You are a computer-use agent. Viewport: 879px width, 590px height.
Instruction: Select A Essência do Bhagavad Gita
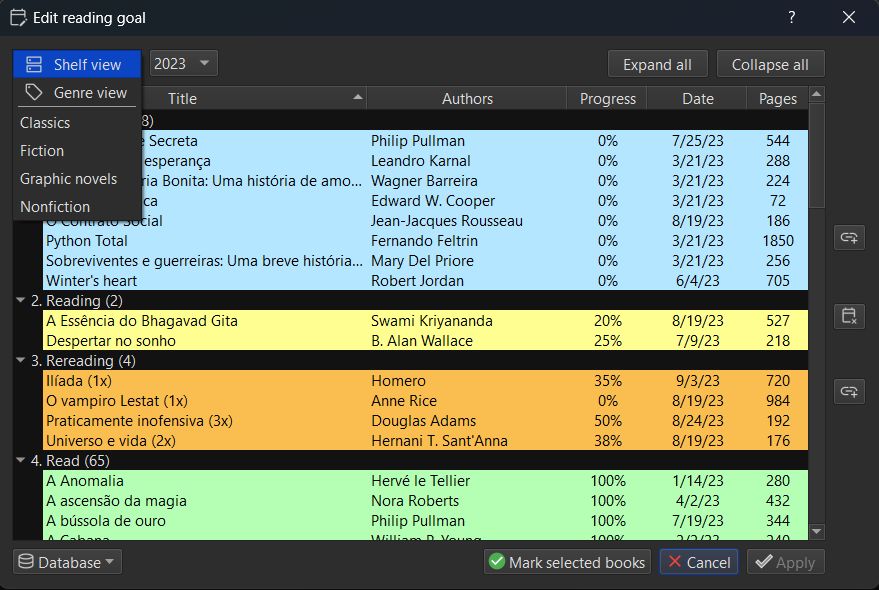425,321
